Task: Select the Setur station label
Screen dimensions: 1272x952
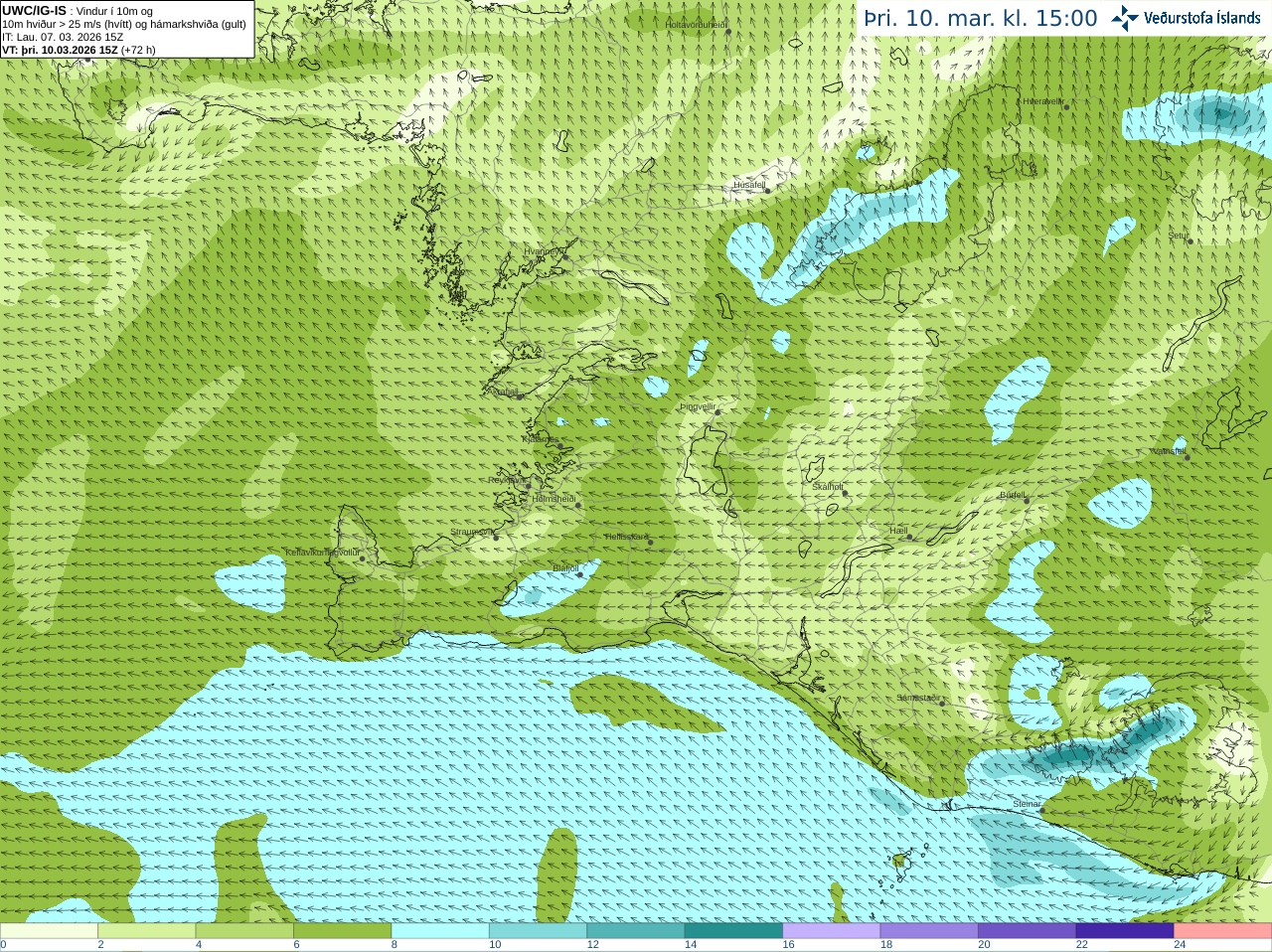Action: pyautogui.click(x=1178, y=236)
